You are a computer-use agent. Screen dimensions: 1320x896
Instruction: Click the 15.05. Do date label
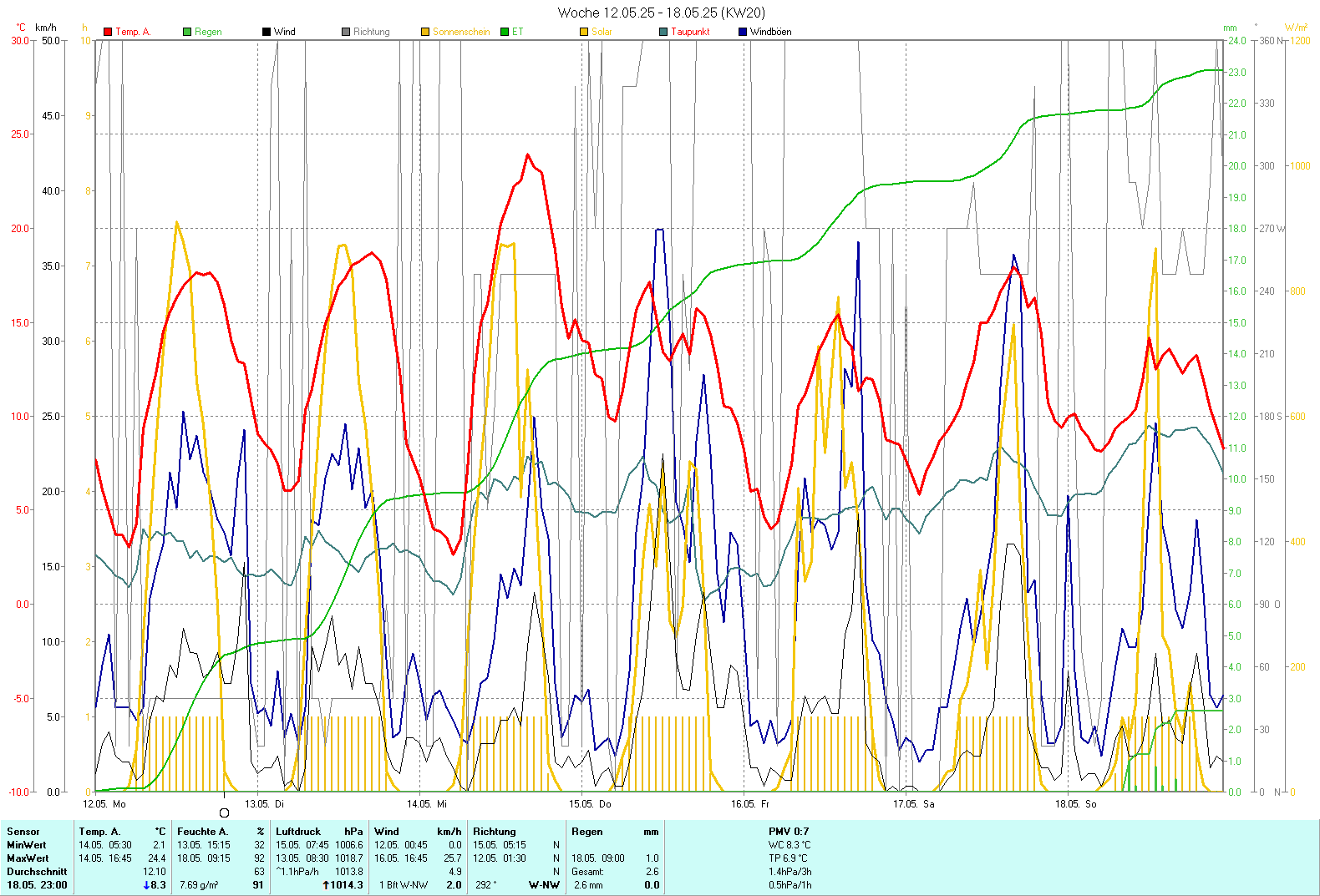590,804
